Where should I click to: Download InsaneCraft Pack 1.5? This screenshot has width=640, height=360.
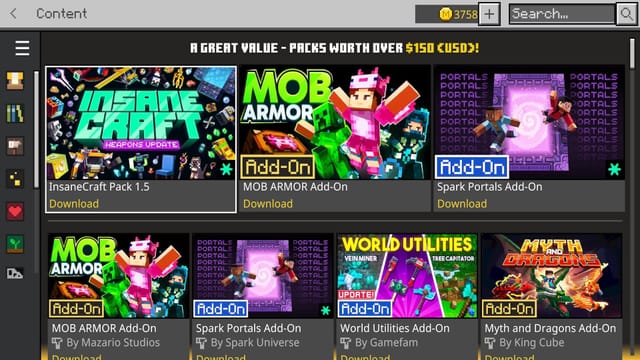tap(74, 204)
